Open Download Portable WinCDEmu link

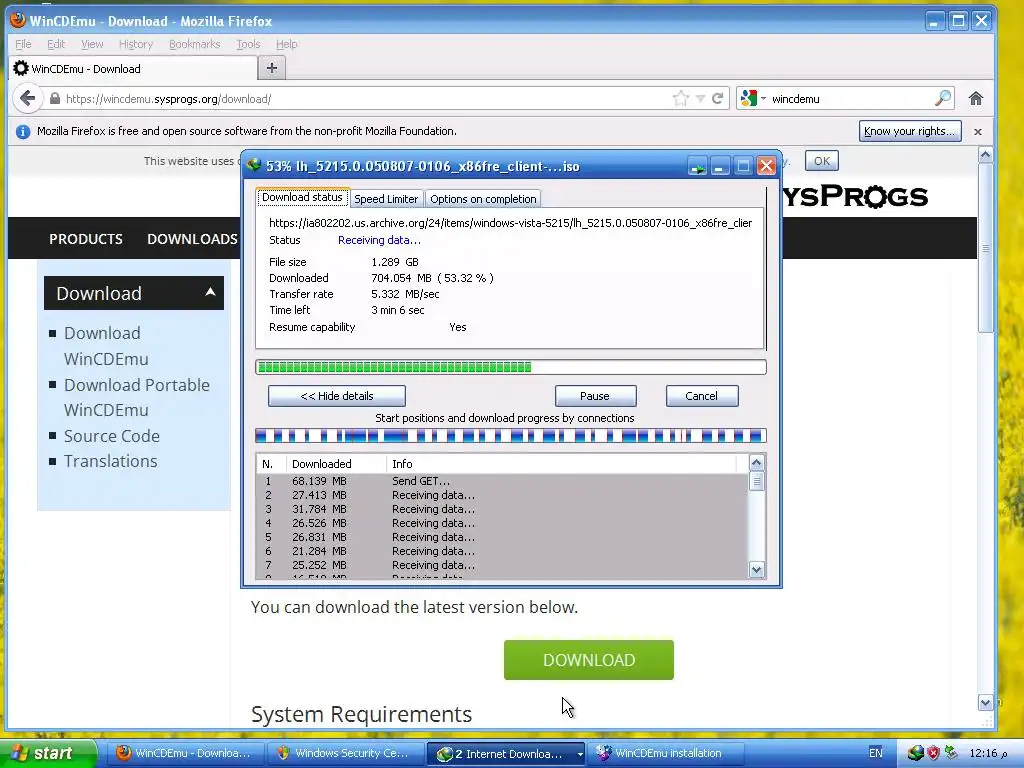[136, 398]
